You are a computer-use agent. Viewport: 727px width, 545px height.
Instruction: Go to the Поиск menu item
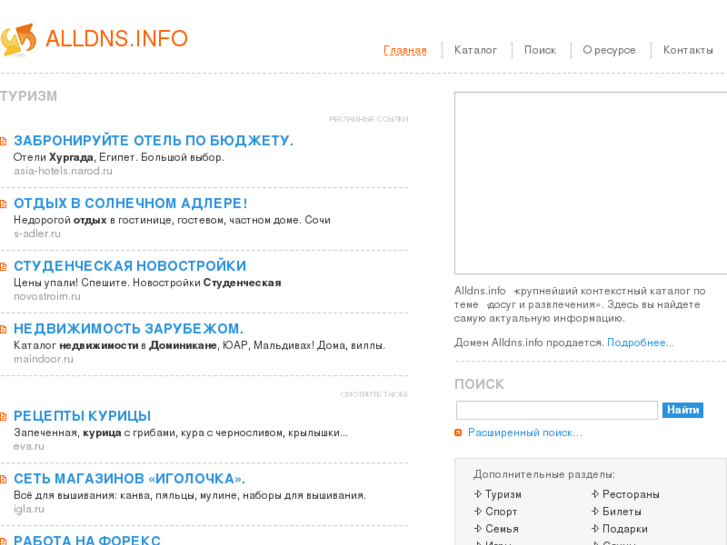click(x=540, y=50)
